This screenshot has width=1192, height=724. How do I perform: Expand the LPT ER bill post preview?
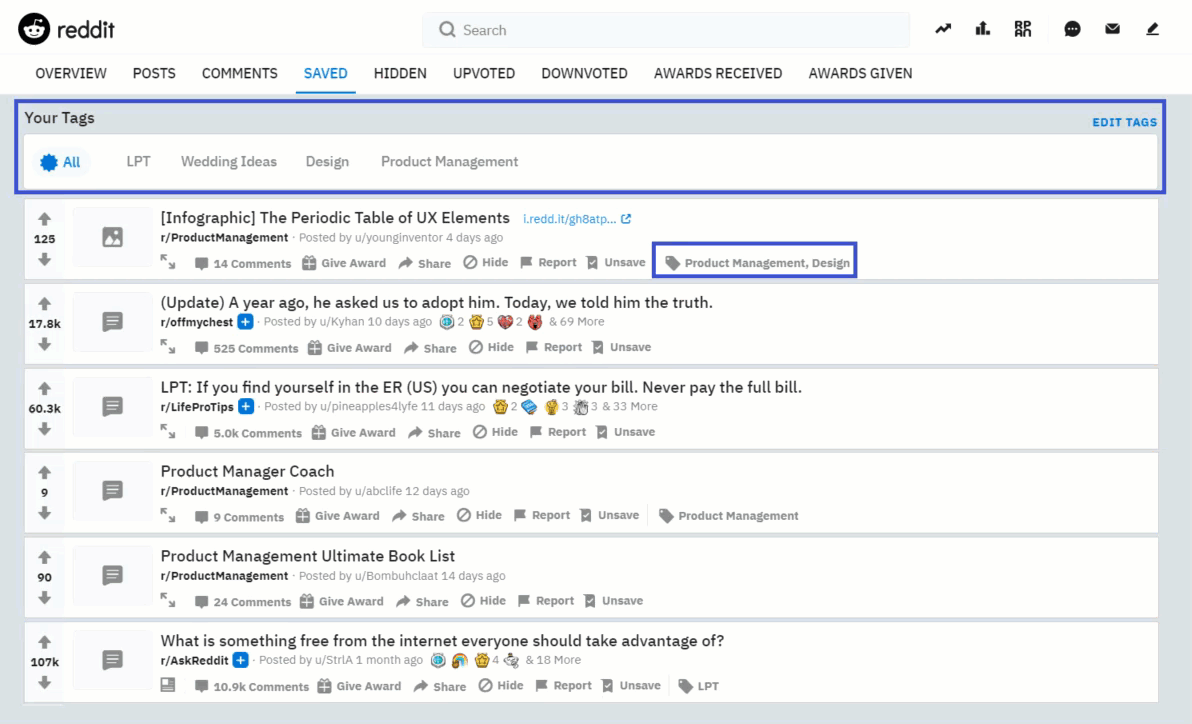168,432
